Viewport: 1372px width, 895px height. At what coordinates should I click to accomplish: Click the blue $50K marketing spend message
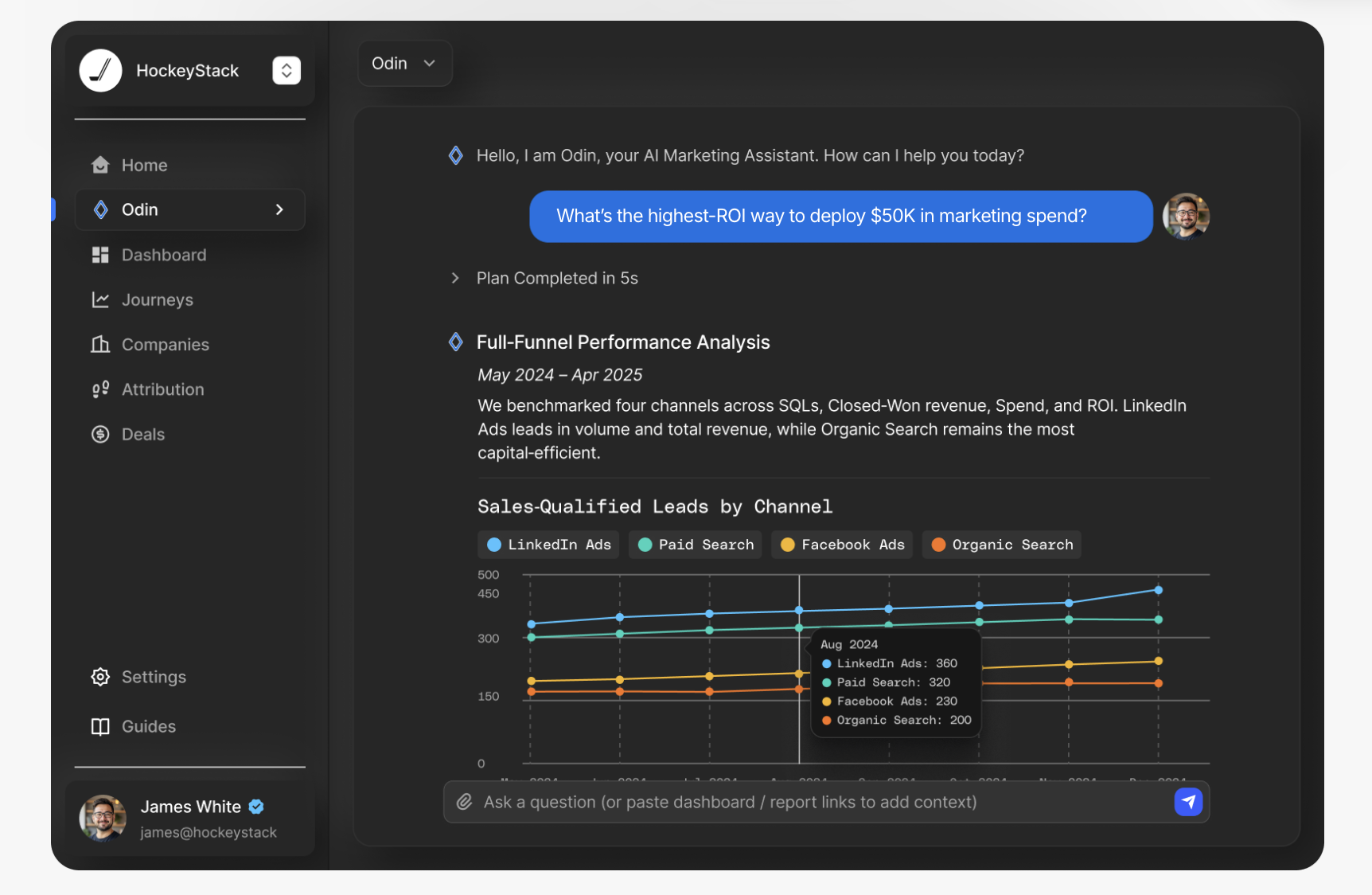[841, 216]
